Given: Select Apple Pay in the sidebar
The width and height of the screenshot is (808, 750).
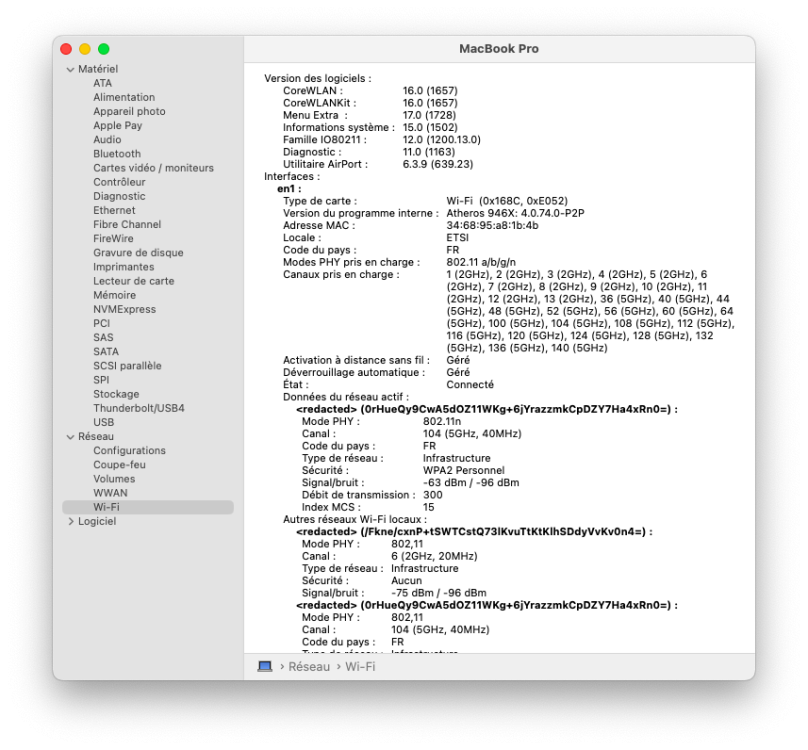Looking at the screenshot, I should 117,126.
